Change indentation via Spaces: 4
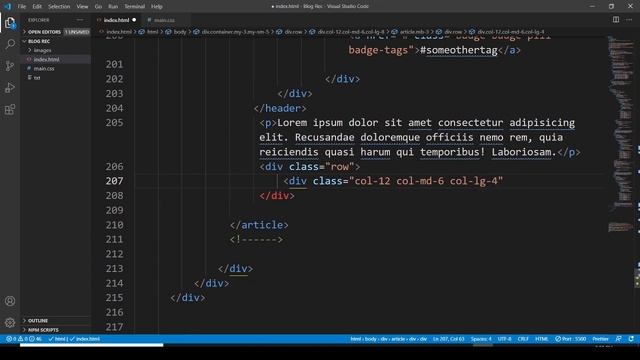This screenshot has height=360, width=640. pyautogui.click(x=481, y=339)
